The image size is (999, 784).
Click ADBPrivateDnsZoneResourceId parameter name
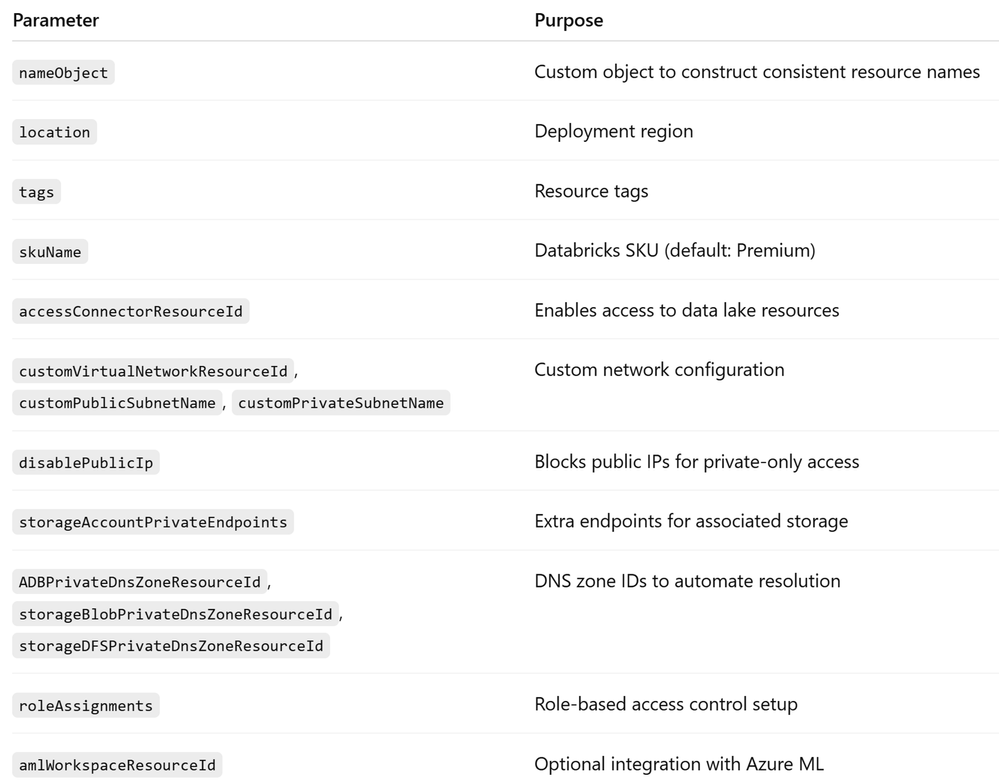pos(140,582)
